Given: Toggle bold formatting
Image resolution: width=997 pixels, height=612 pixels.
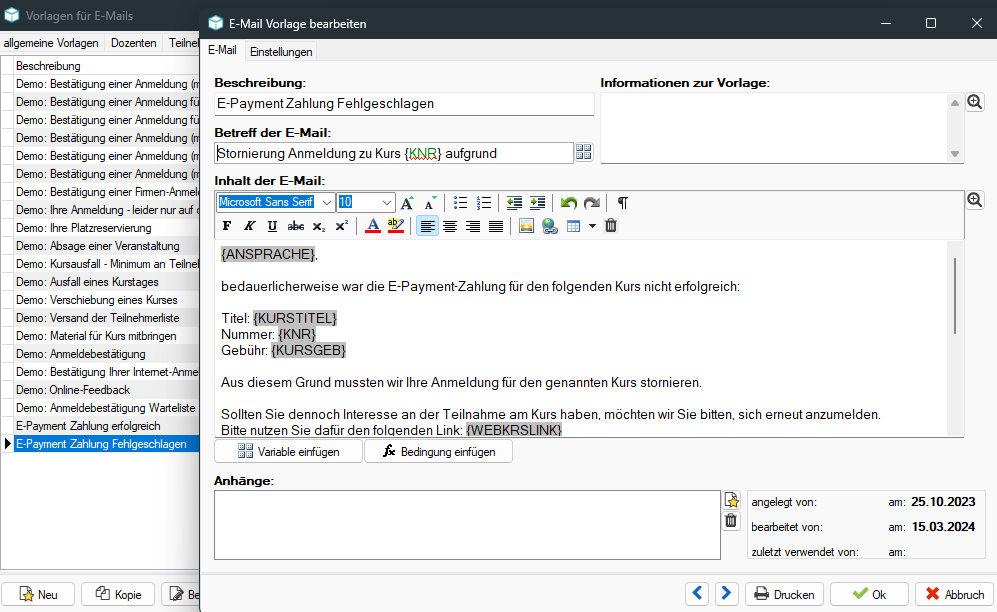Looking at the screenshot, I should (x=227, y=226).
